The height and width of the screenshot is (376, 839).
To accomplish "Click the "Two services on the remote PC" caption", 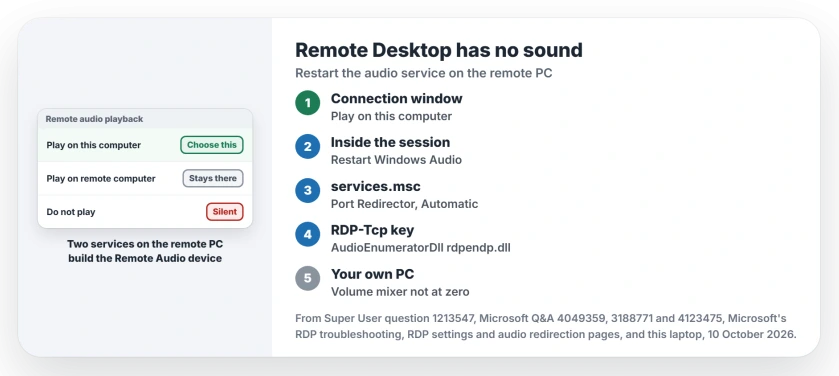I will pyautogui.click(x=145, y=251).
